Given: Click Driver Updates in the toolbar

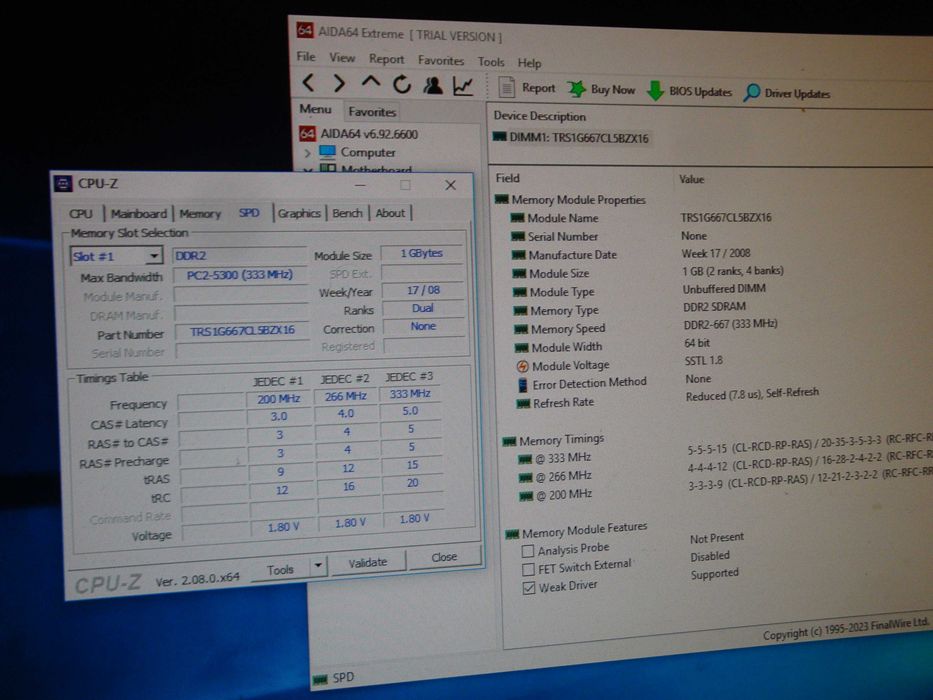Looking at the screenshot, I should [786, 93].
